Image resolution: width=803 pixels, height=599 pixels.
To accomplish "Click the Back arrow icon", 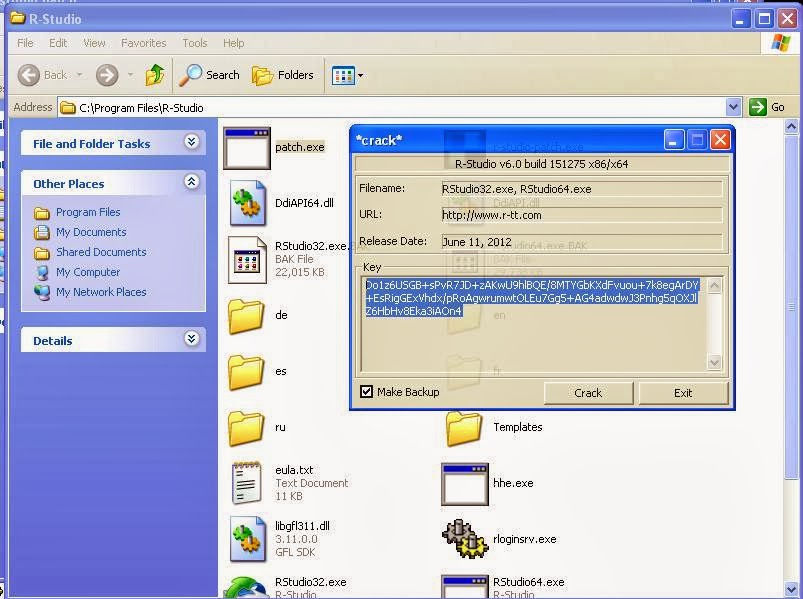I will click(x=29, y=75).
